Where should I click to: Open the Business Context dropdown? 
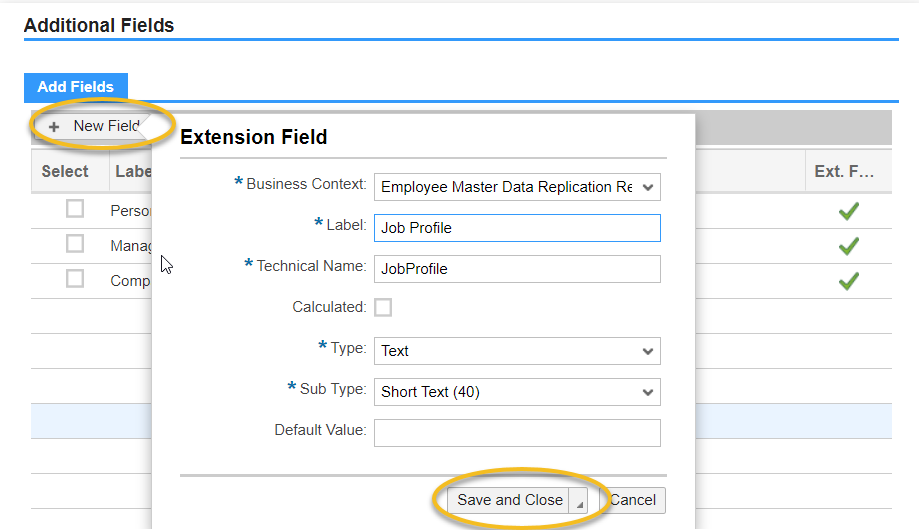(517, 187)
